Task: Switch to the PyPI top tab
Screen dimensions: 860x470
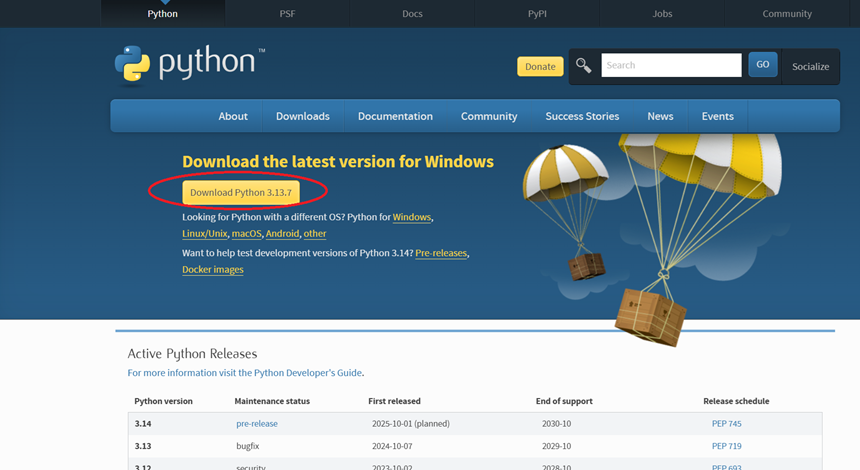Action: point(537,14)
